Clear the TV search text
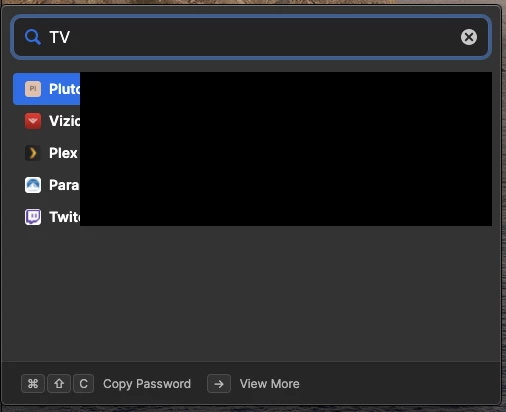 pyautogui.click(x=469, y=37)
